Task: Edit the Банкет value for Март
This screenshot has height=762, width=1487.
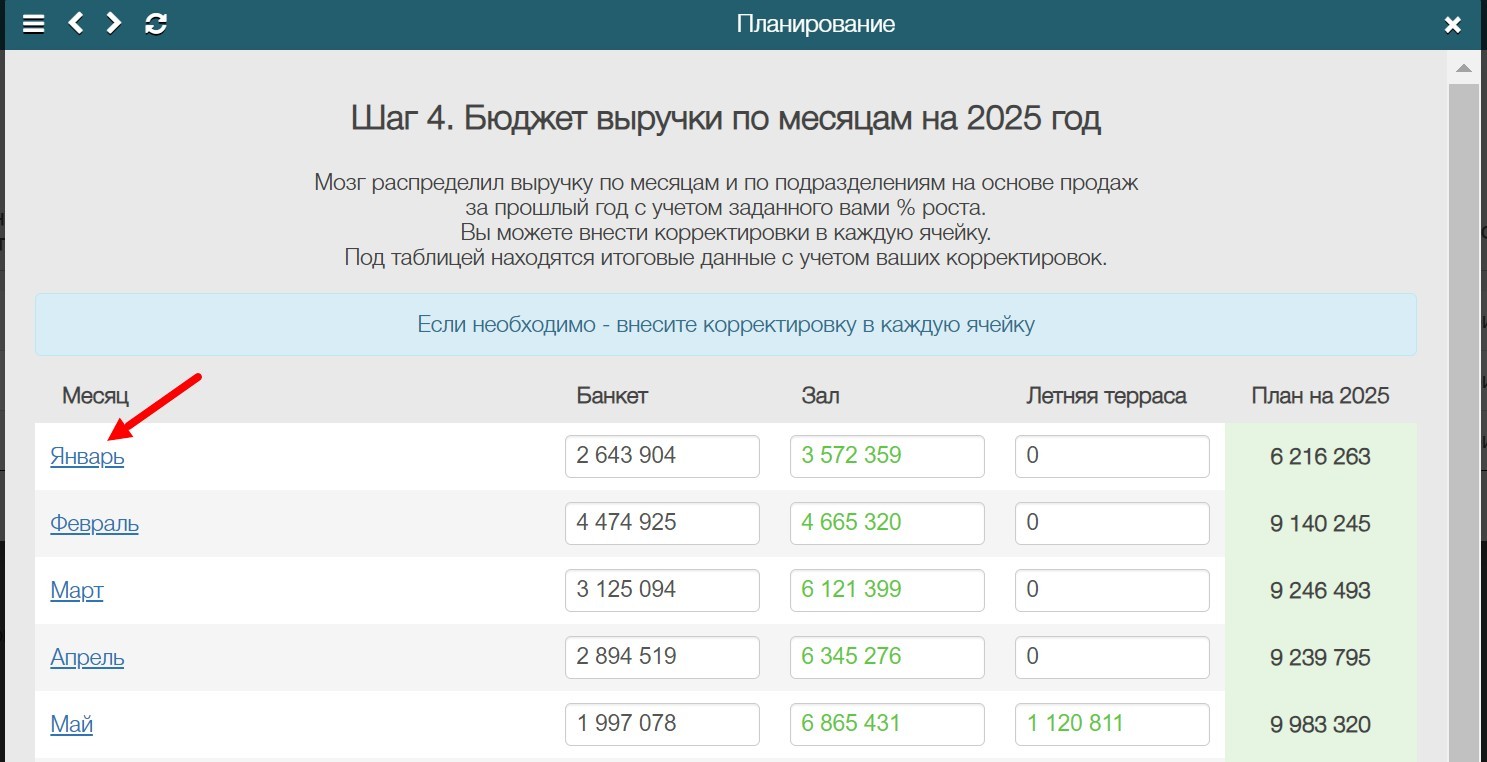Action: (x=662, y=590)
